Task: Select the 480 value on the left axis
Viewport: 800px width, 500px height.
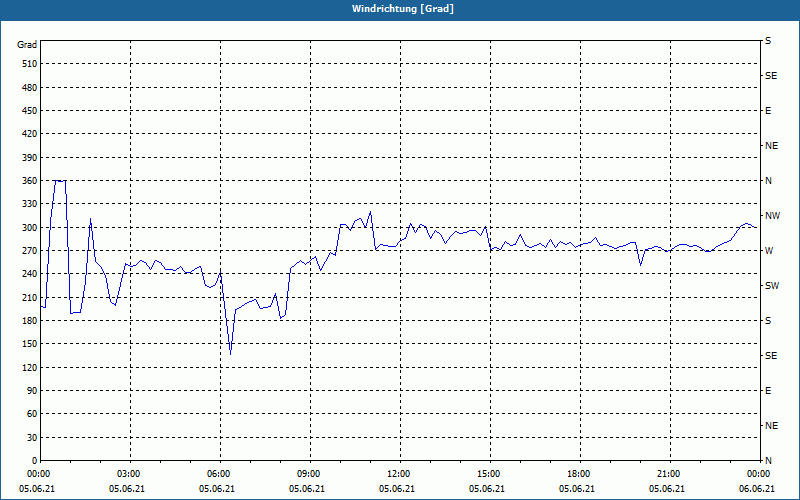Action: (30, 87)
